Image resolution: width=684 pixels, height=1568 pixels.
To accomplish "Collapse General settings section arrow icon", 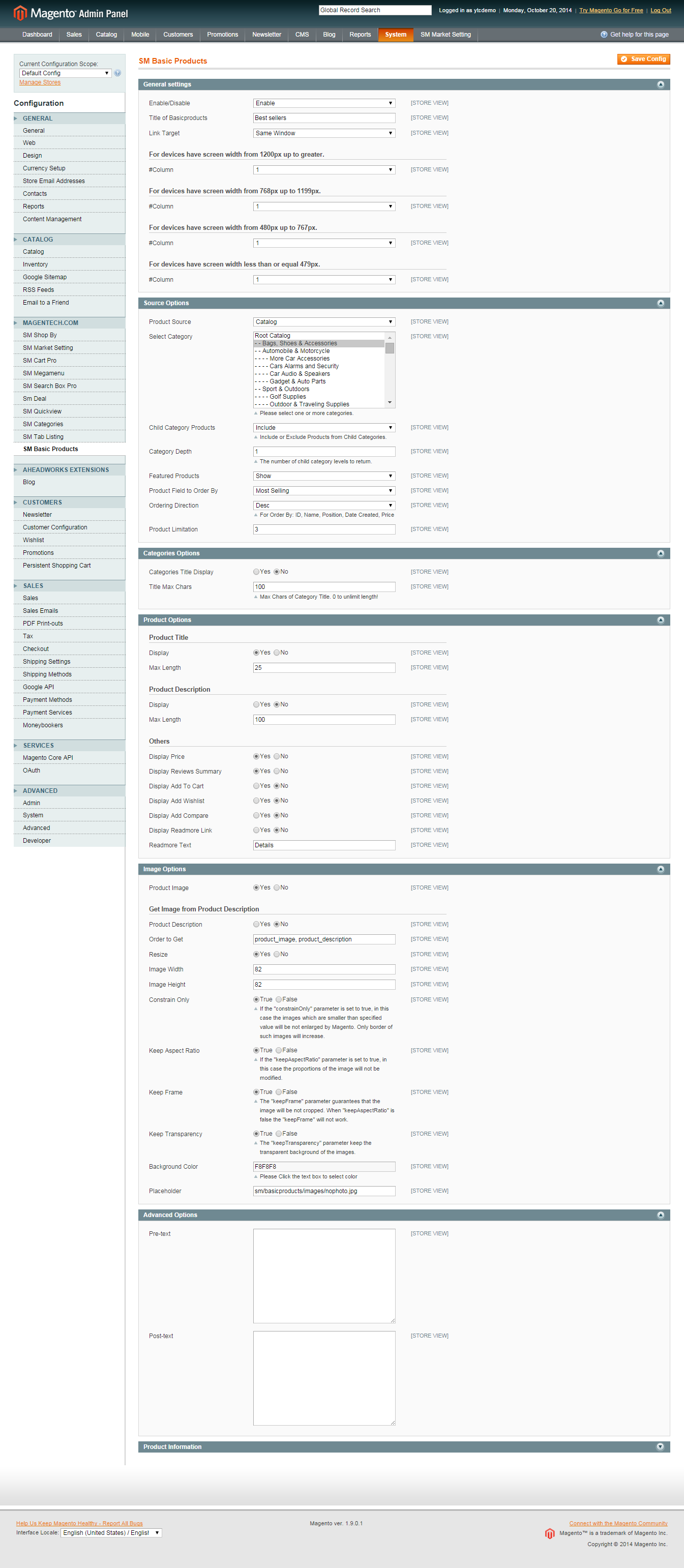I will click(x=660, y=84).
